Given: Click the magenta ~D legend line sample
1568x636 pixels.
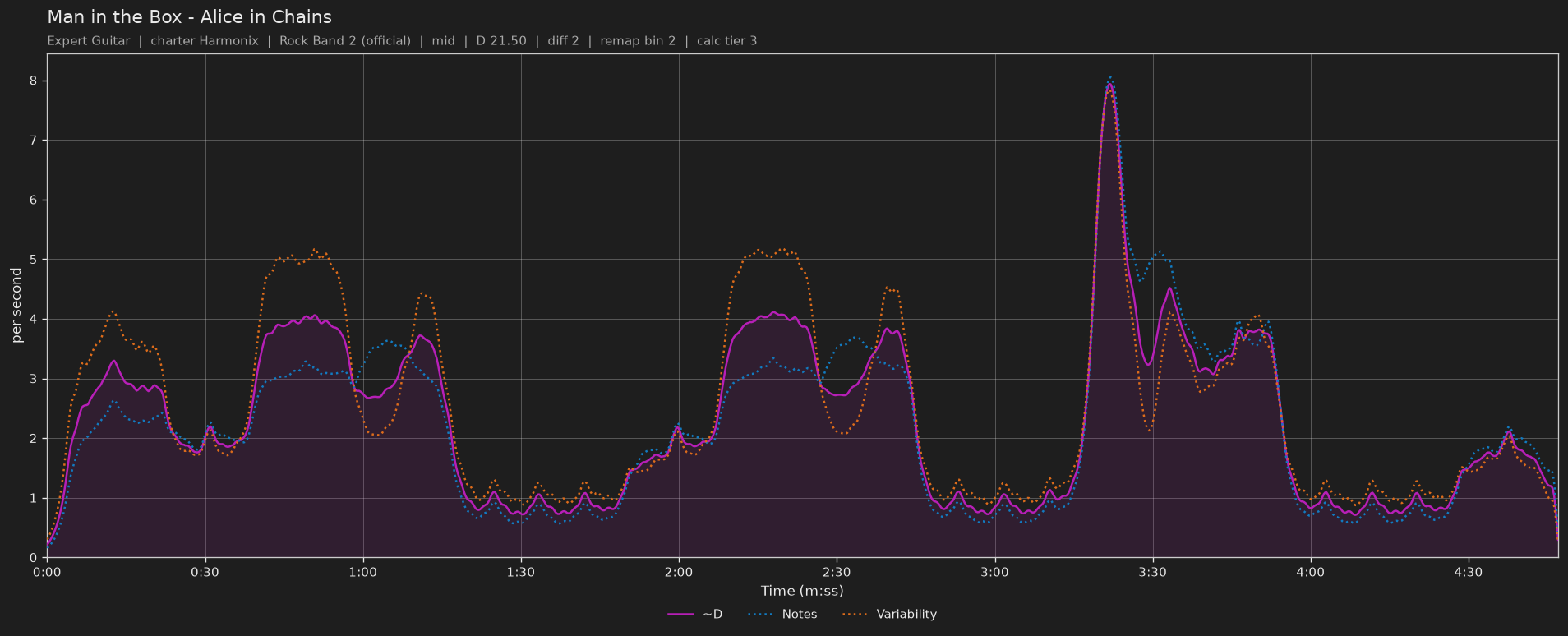Looking at the screenshot, I should pos(681,614).
